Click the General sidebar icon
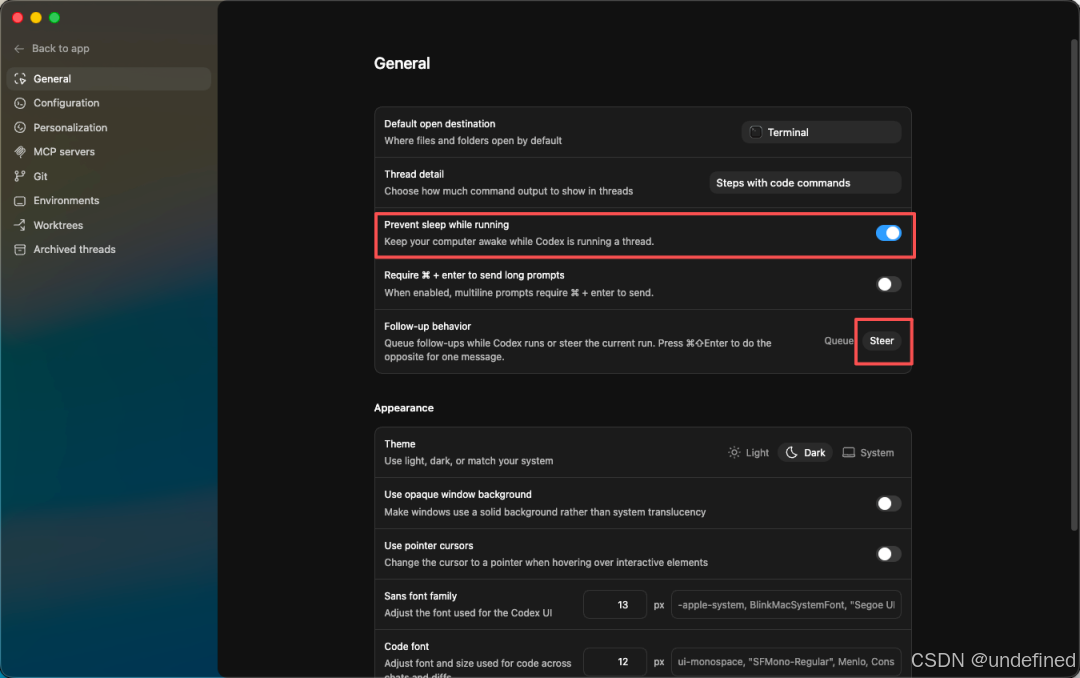Viewport: 1080px width, 678px height. pyautogui.click(x=20, y=79)
